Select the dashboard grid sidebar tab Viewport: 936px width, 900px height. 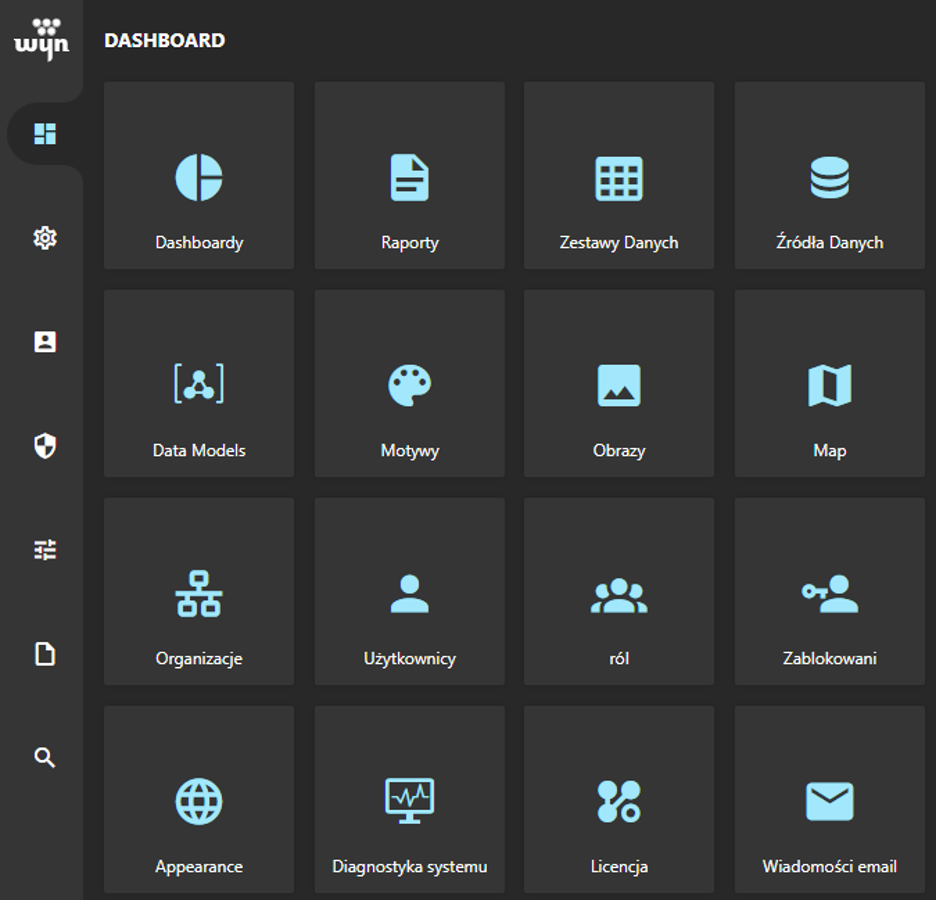(45, 134)
